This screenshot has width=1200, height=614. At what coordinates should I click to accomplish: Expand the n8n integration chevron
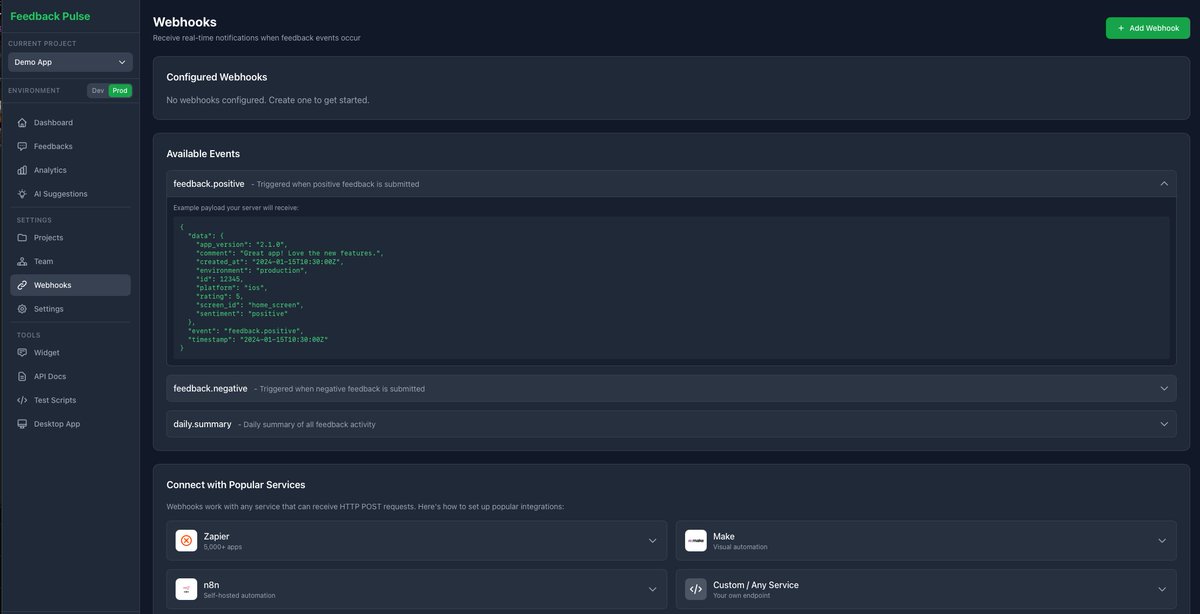(652, 589)
